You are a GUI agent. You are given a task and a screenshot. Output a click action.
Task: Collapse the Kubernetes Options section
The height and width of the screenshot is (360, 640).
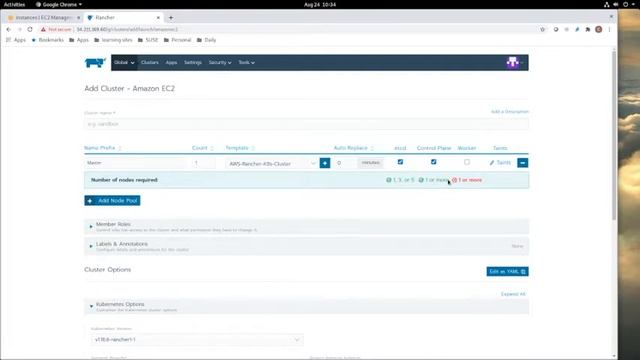click(307, 307)
